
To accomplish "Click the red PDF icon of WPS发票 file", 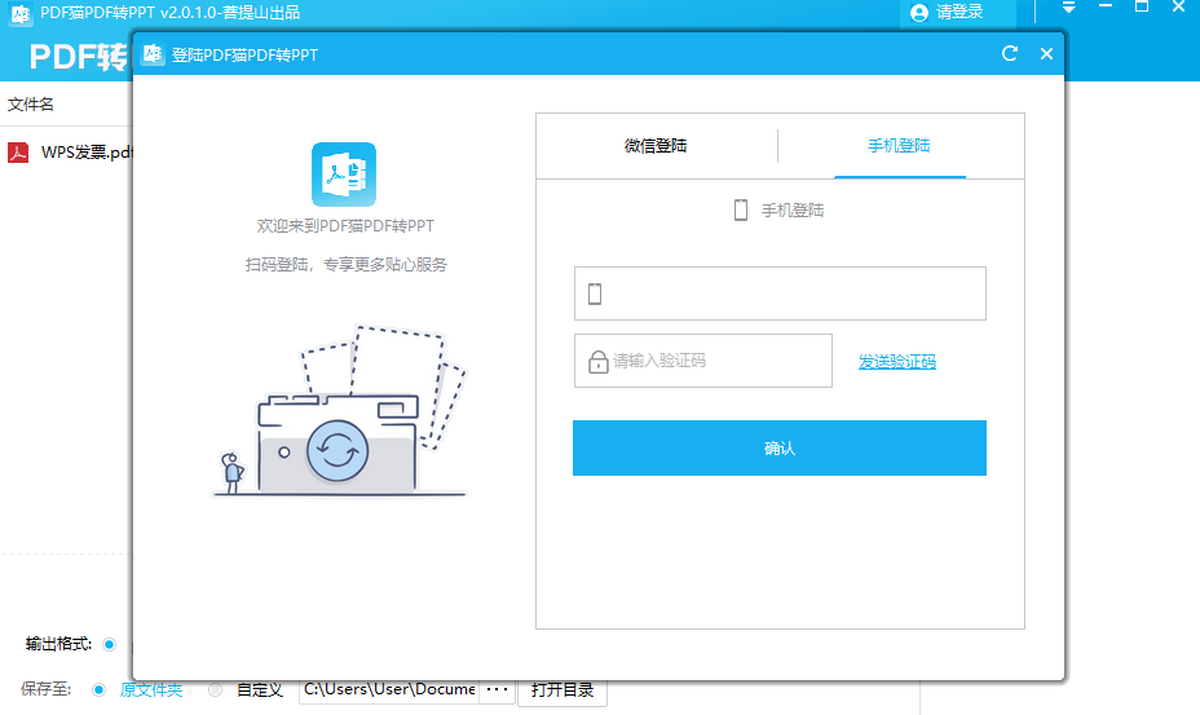I will 19,153.
